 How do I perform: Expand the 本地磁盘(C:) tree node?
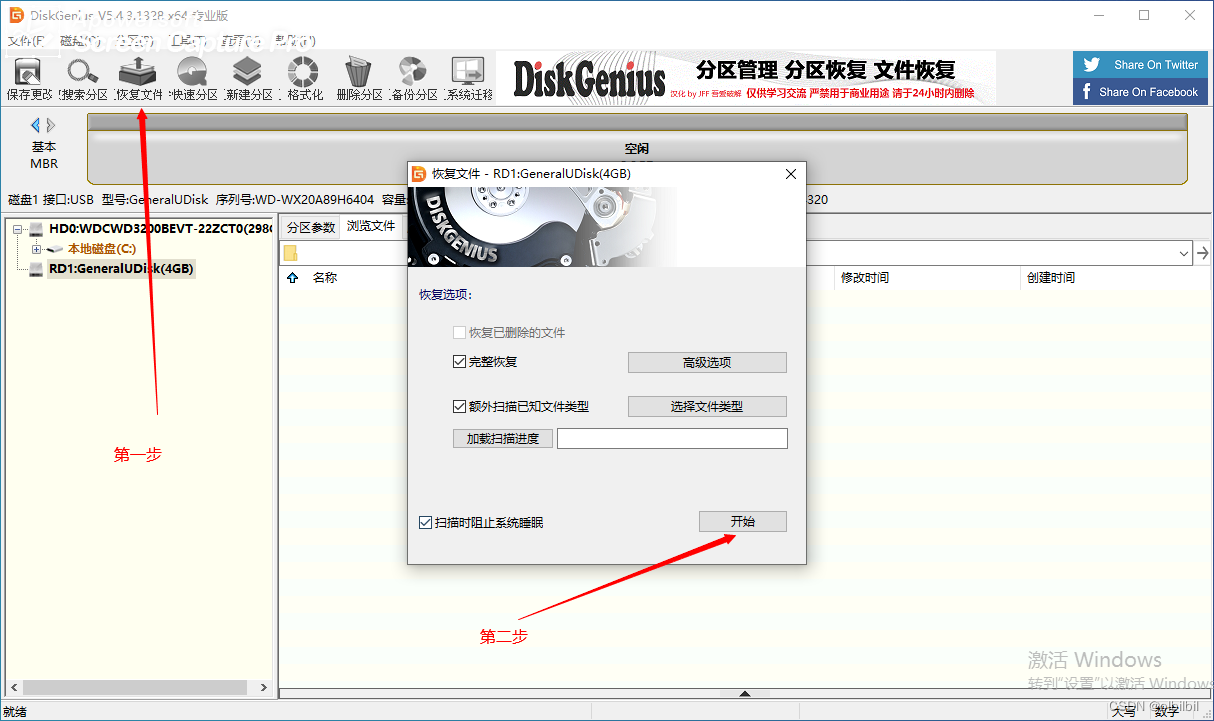tap(37, 249)
